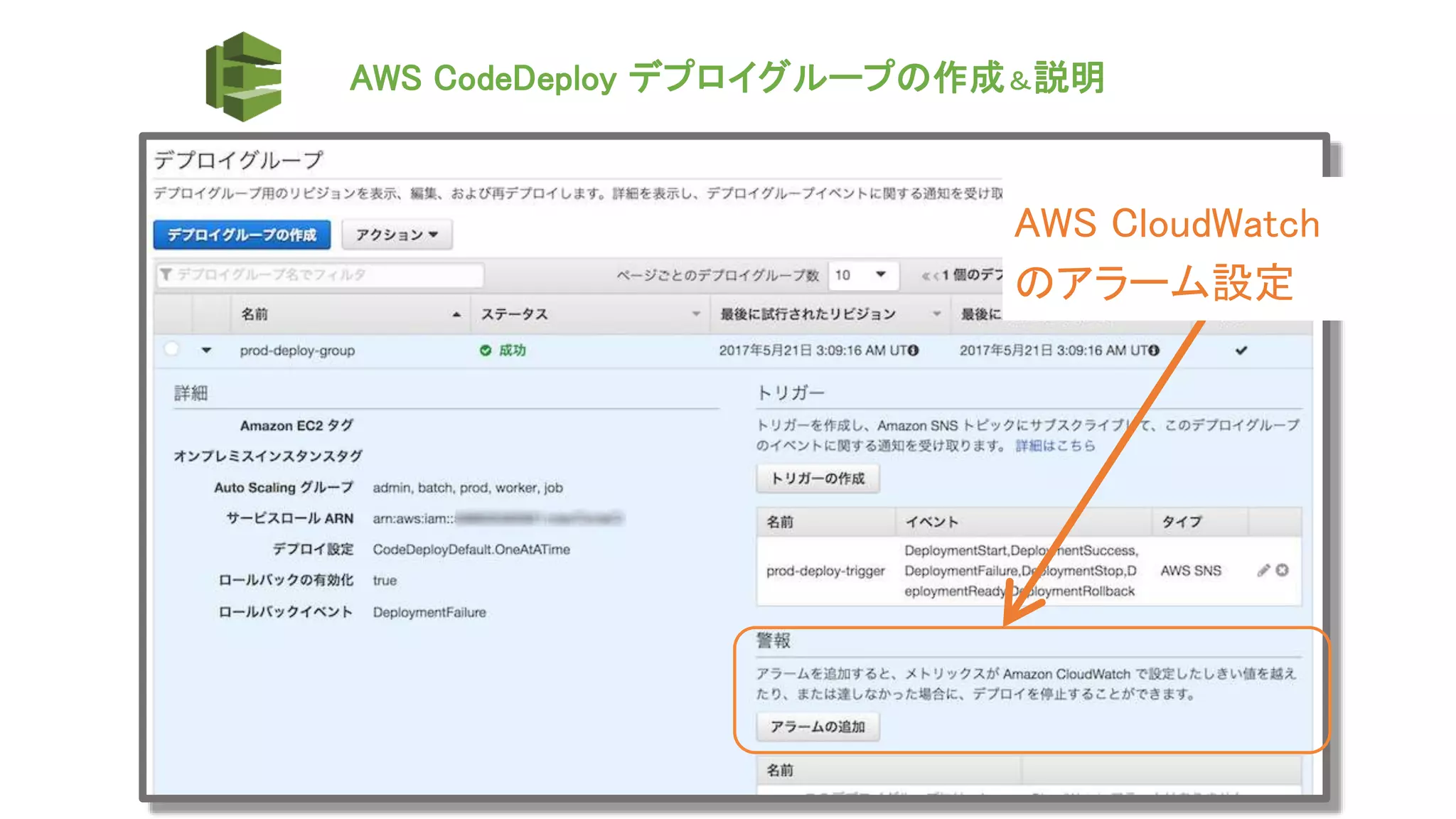The width and height of the screenshot is (1456, 819).
Task: Click the AWS SNS type cell
Action: [x=1191, y=571]
